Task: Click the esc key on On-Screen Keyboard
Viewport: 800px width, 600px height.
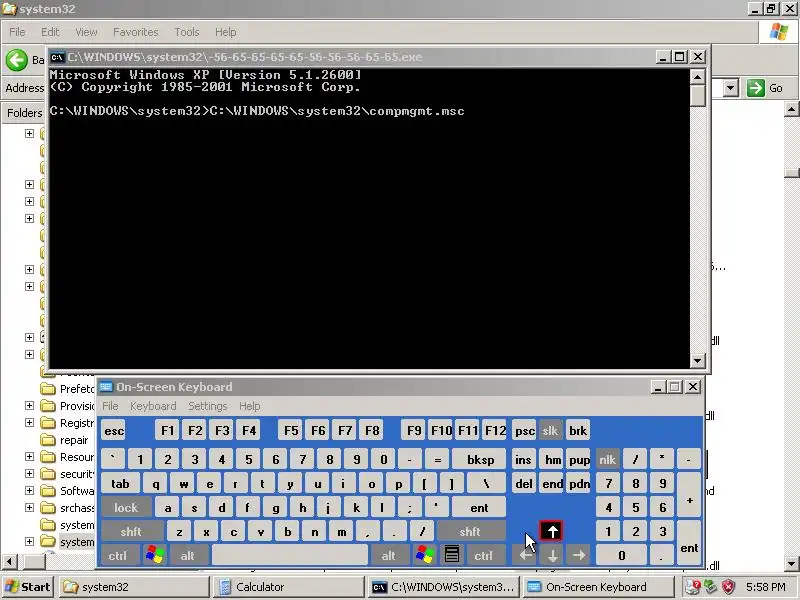Action: [114, 431]
